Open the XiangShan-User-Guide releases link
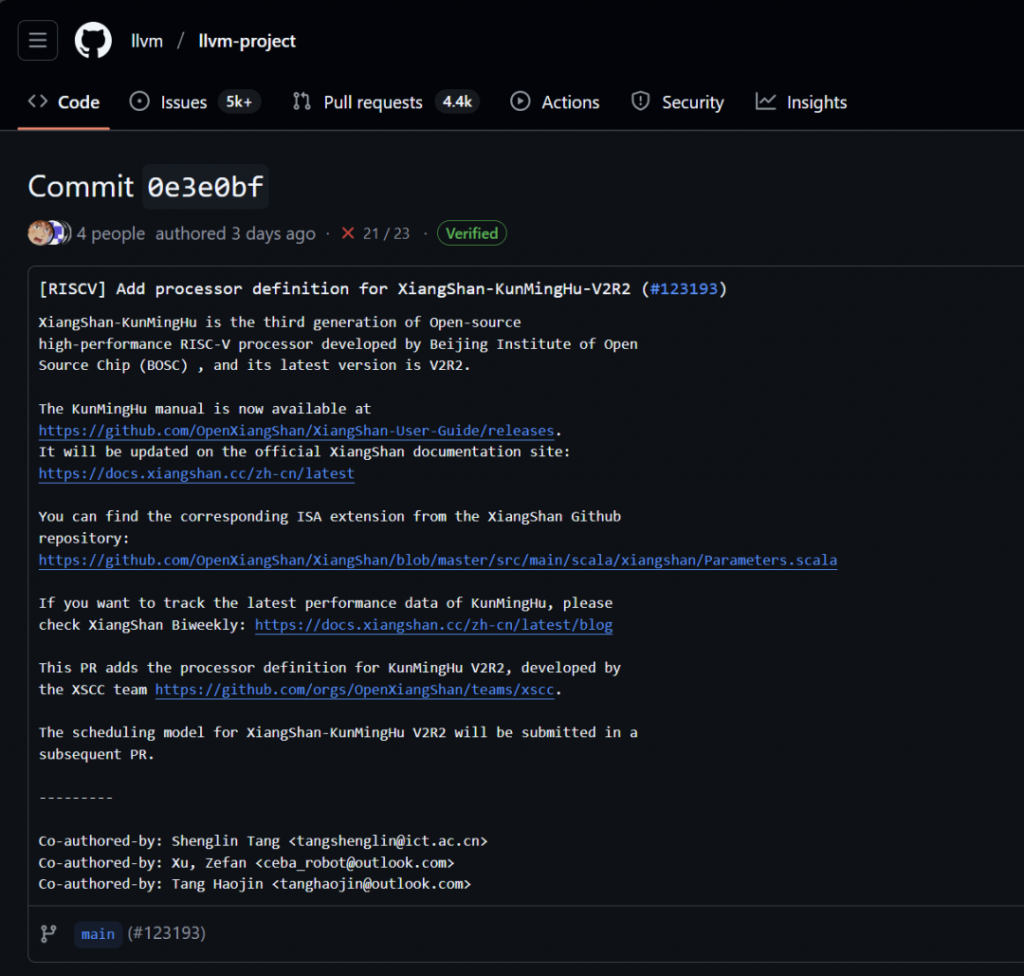This screenshot has width=1024, height=976. pyautogui.click(x=296, y=430)
